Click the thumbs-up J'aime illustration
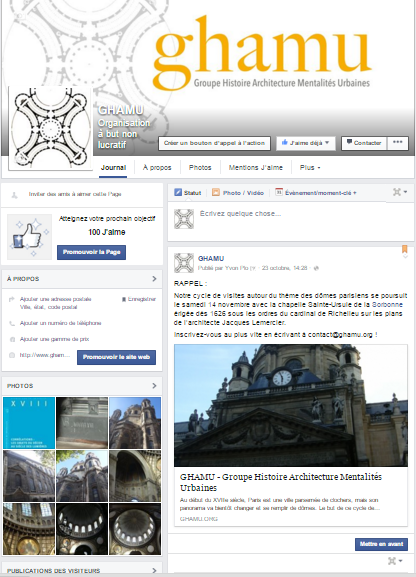This screenshot has width=416, height=577. coord(29,237)
